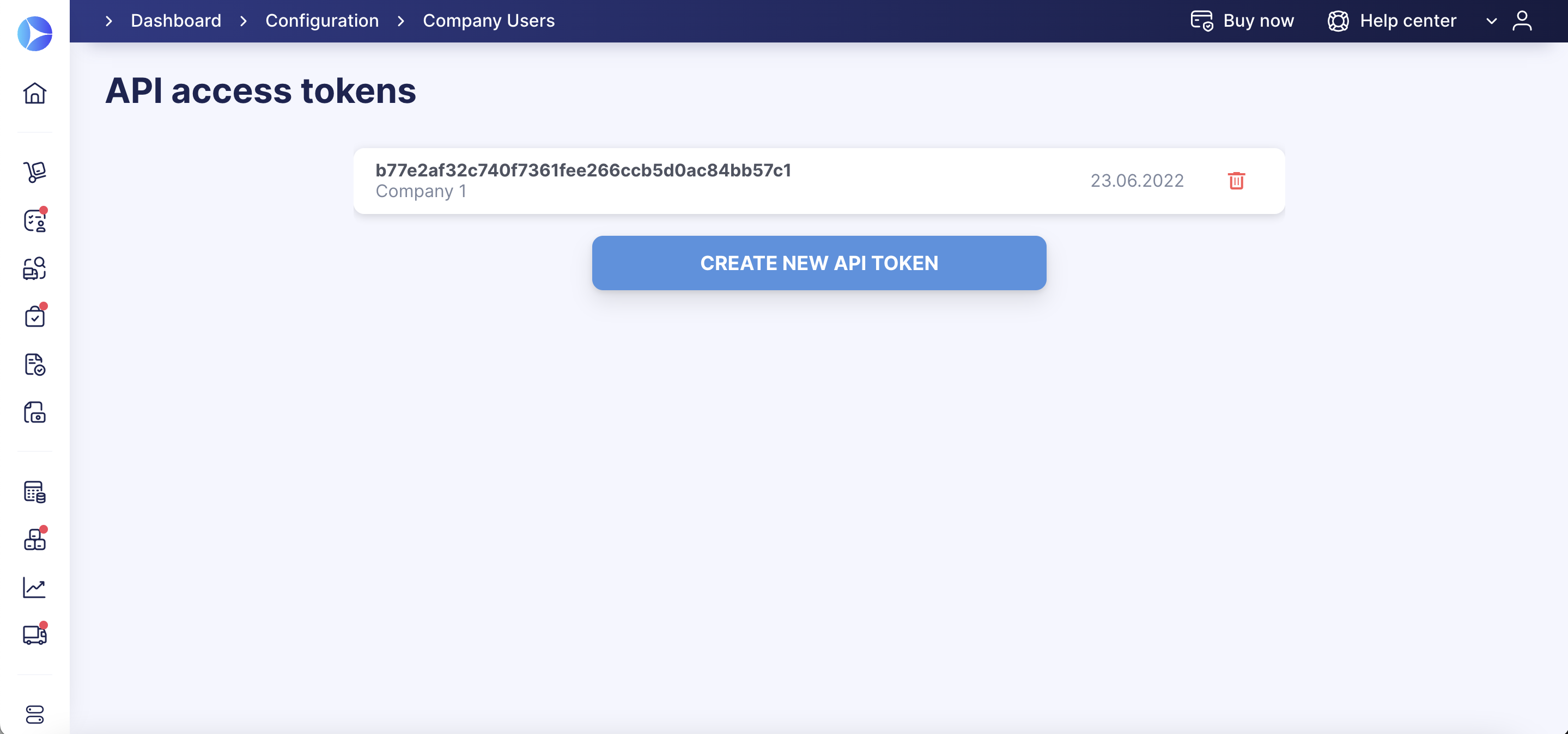1568x734 pixels.
Task: Open the clipboard checkmark sidebar icon
Action: pos(35,316)
